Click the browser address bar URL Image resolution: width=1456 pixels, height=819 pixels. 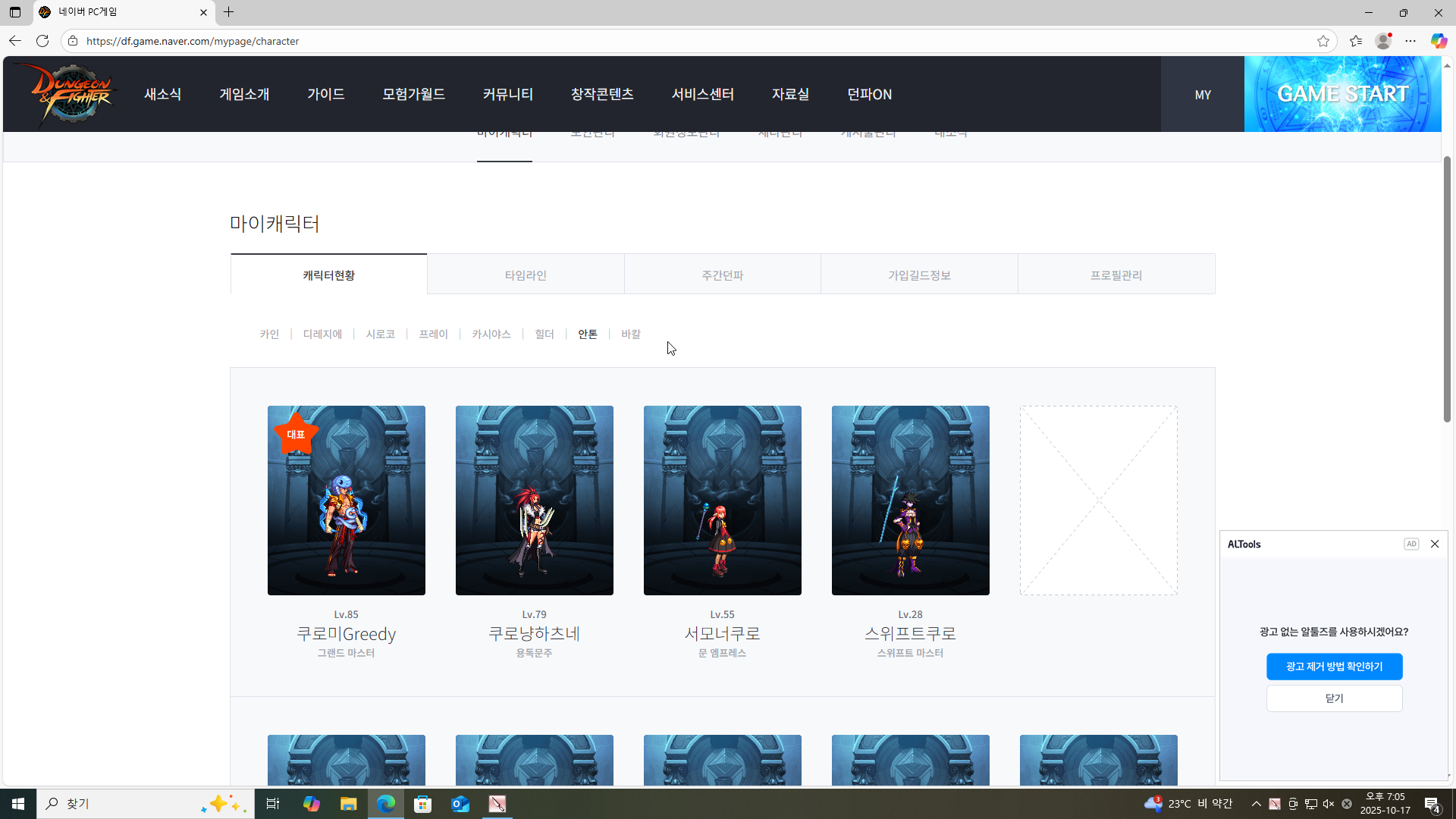[x=193, y=41]
